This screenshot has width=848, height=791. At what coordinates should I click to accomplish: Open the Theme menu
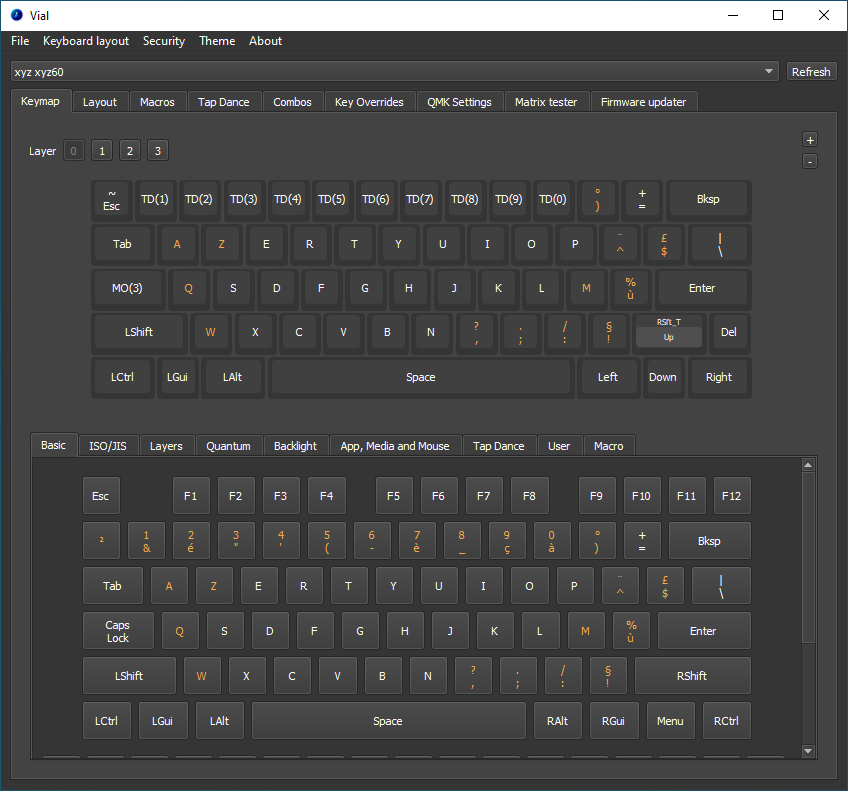(217, 41)
